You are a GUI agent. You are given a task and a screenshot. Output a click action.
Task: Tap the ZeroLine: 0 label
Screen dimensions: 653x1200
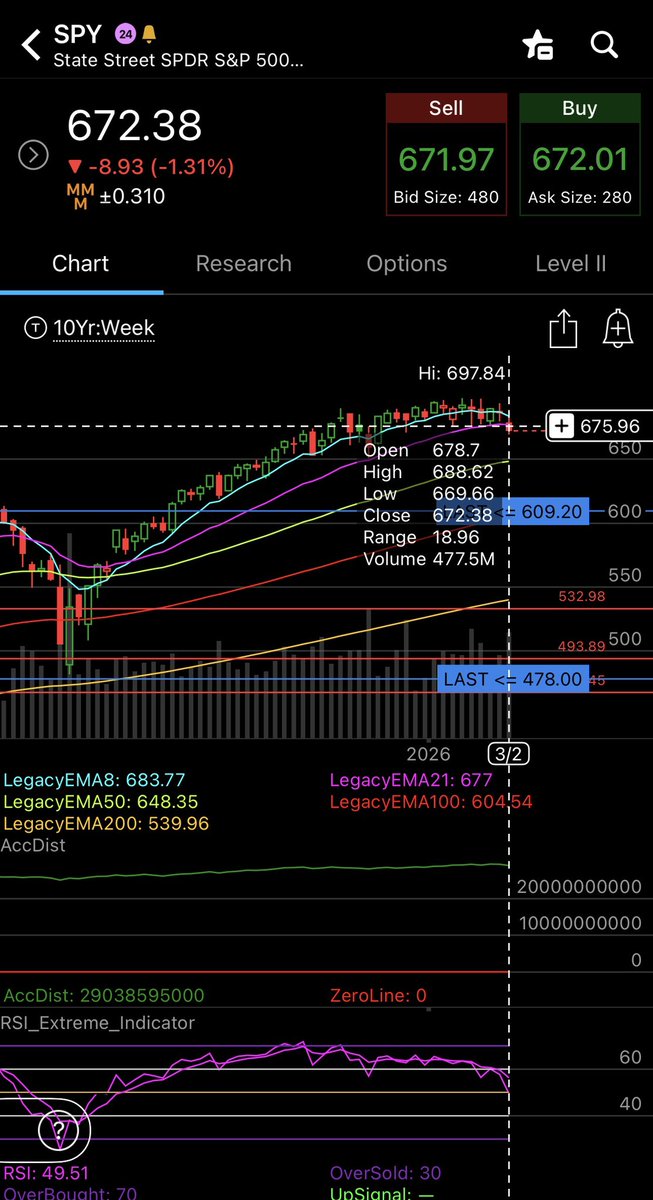[x=378, y=995]
